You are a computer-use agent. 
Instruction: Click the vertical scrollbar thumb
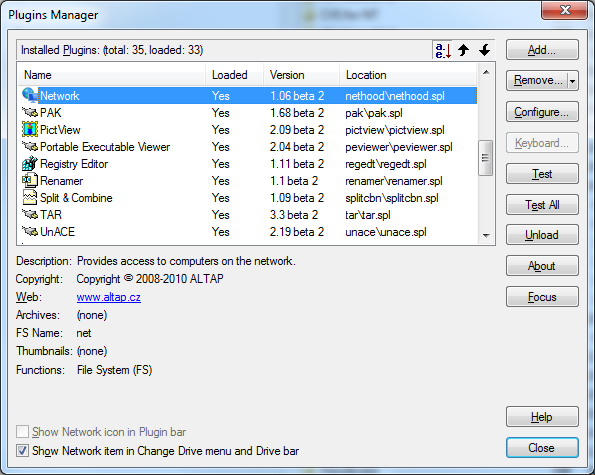(486, 158)
